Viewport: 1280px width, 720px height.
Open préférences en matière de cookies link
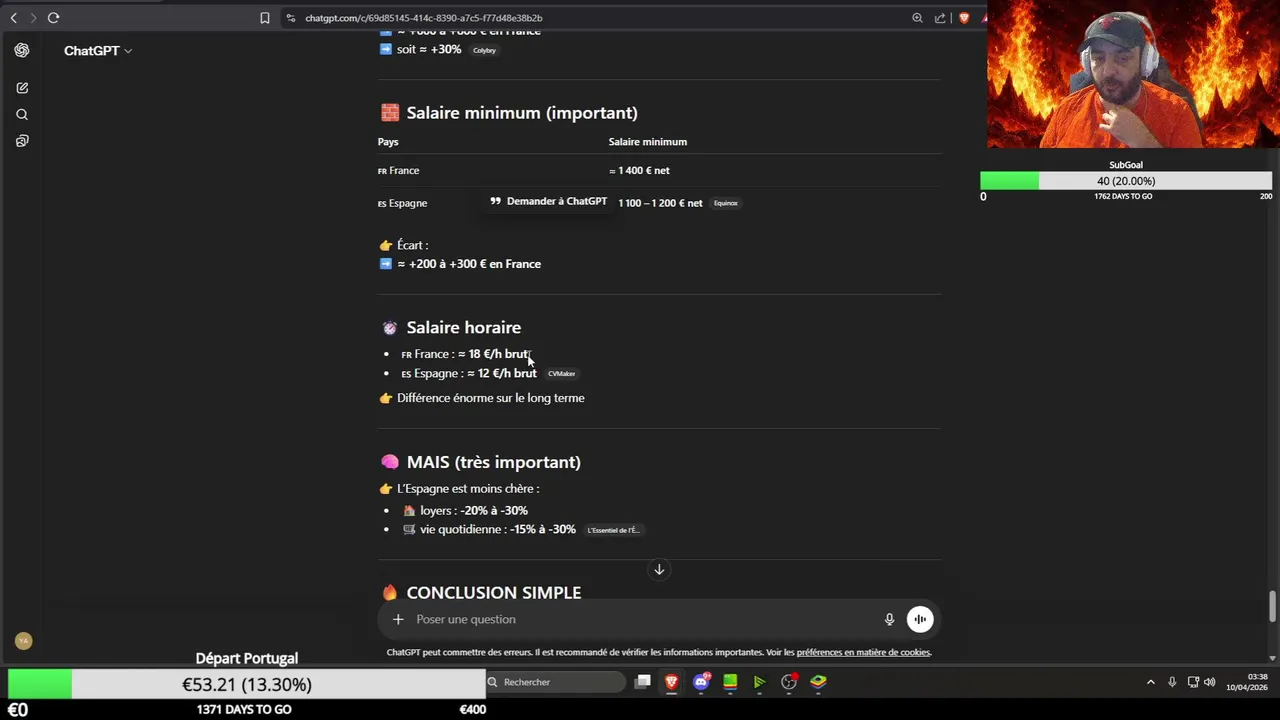(x=864, y=652)
